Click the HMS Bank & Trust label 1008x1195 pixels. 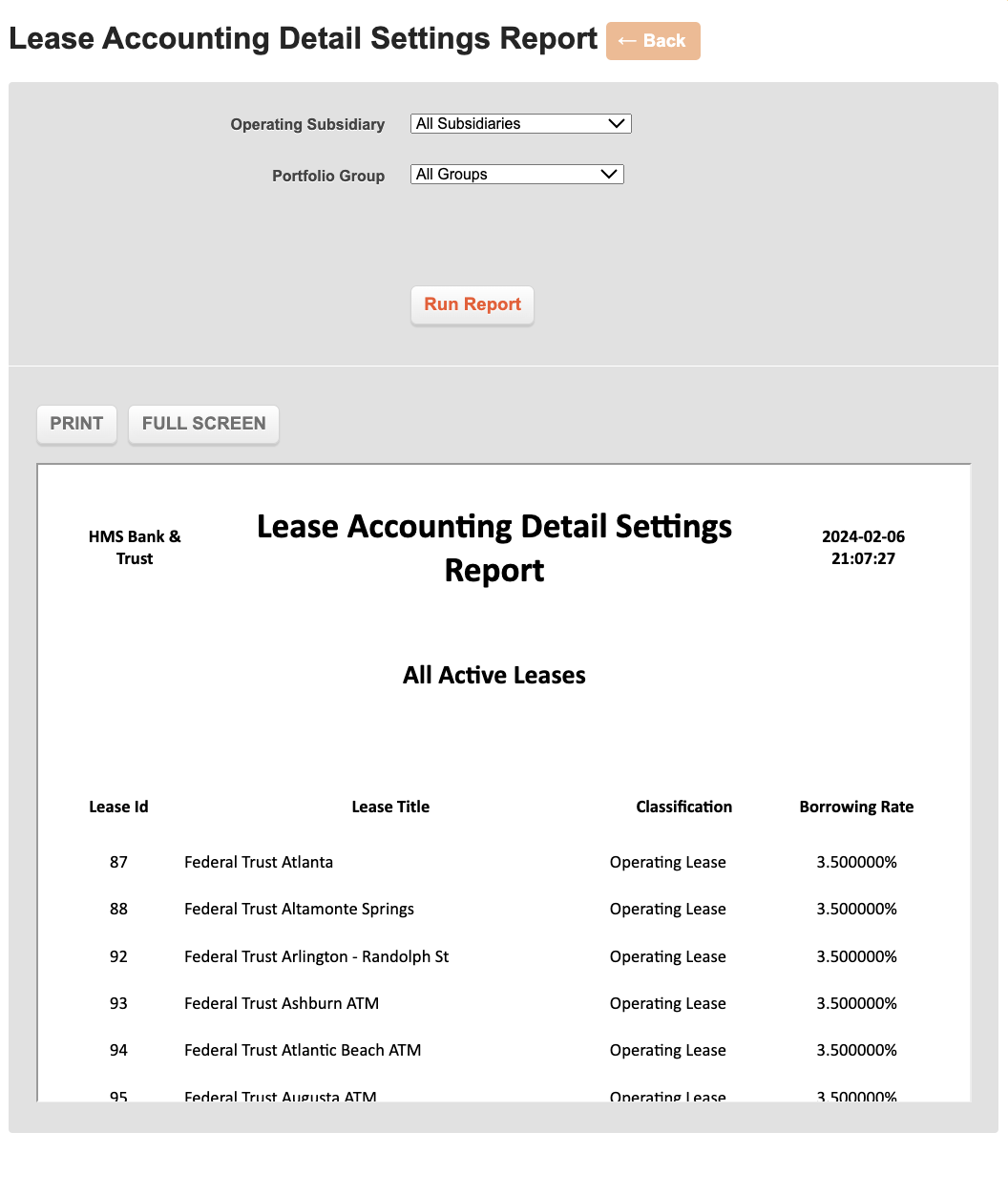tap(135, 548)
